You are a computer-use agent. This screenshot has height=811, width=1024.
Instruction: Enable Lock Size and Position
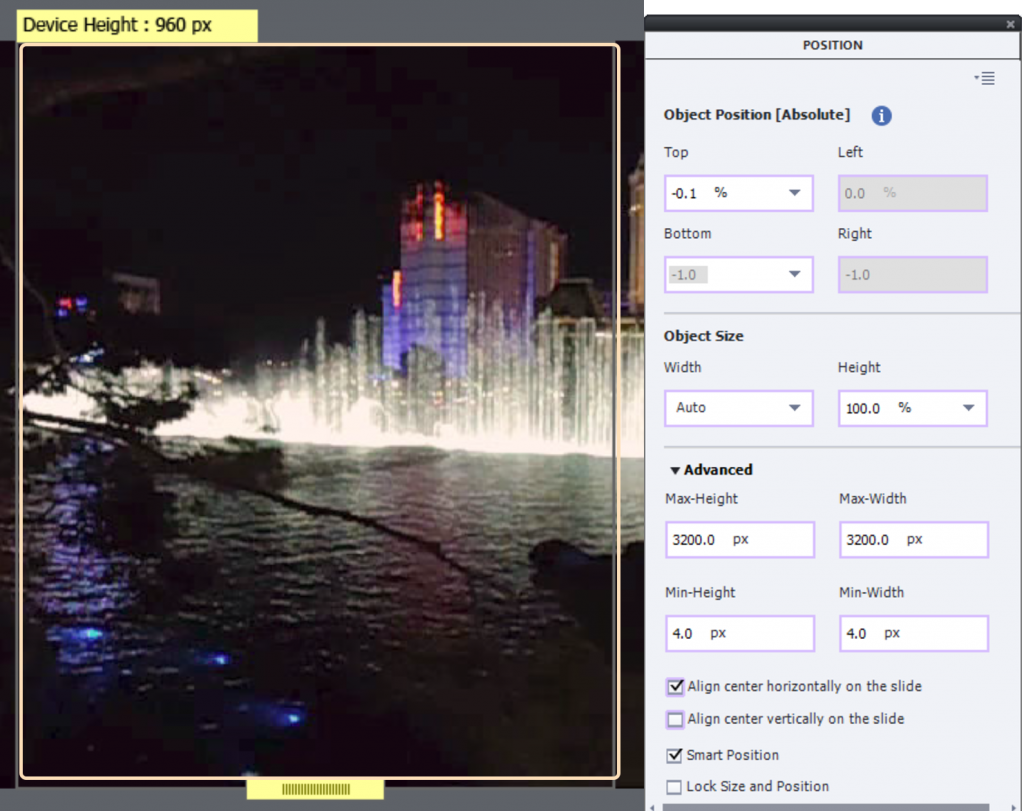(675, 787)
